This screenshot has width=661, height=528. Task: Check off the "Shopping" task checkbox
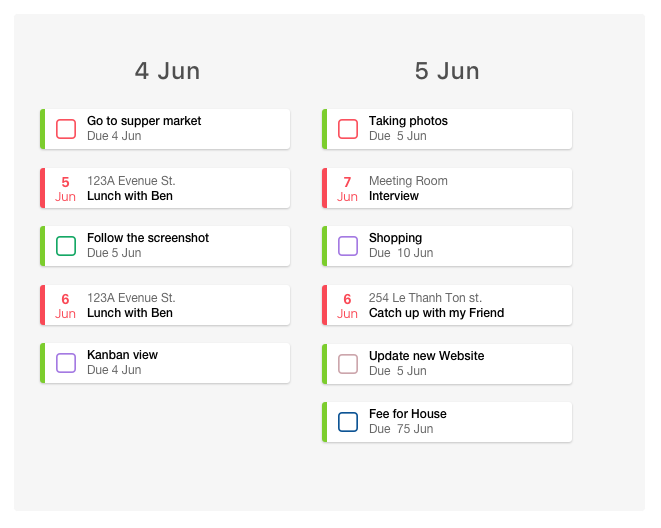(348, 246)
